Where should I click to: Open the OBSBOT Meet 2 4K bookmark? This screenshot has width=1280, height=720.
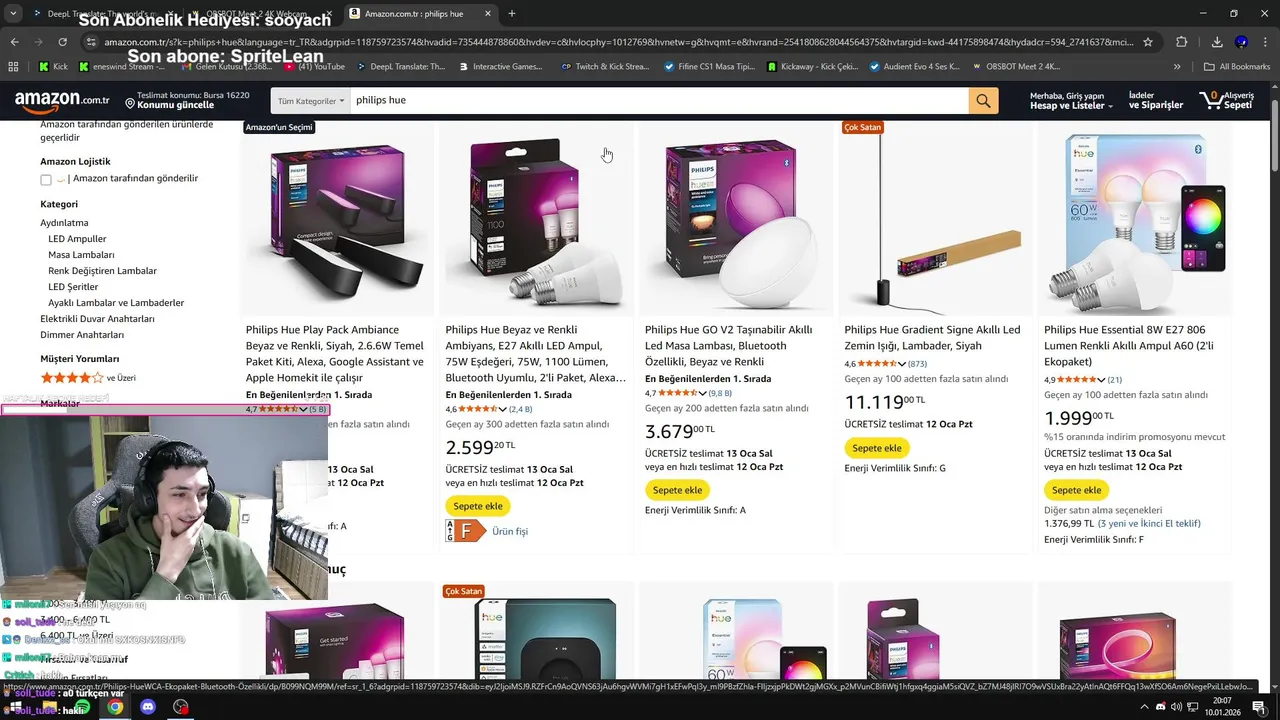(1016, 67)
